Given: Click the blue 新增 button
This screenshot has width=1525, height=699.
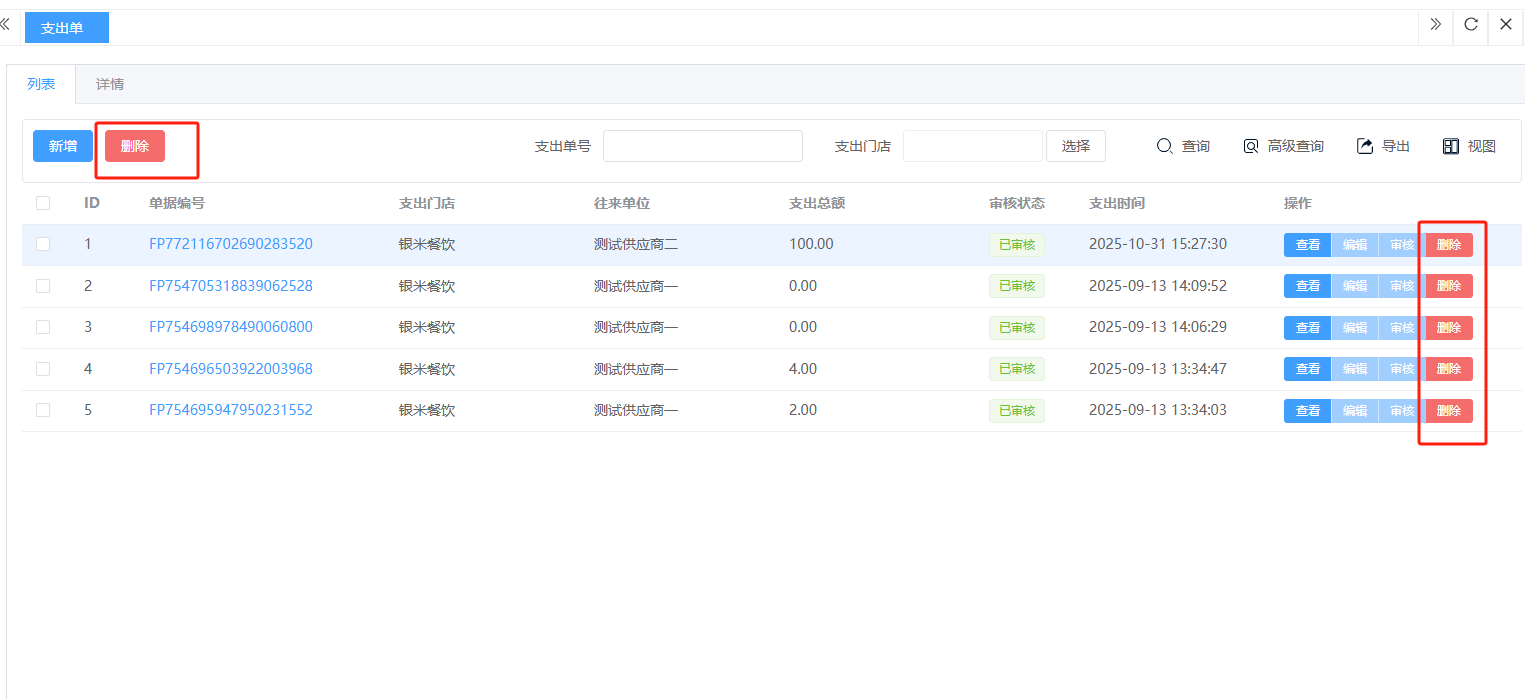Looking at the screenshot, I should tap(63, 146).
